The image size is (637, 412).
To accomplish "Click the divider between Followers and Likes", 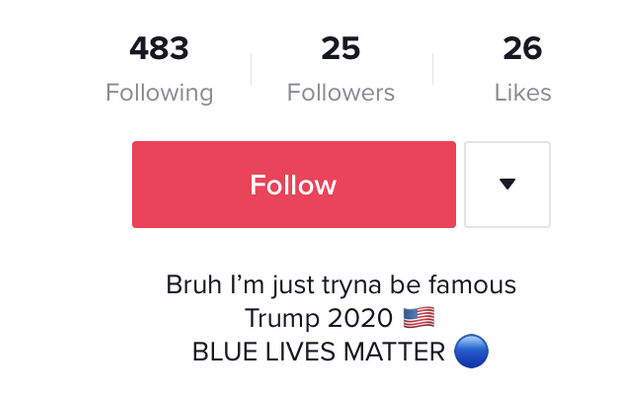I will tap(433, 69).
